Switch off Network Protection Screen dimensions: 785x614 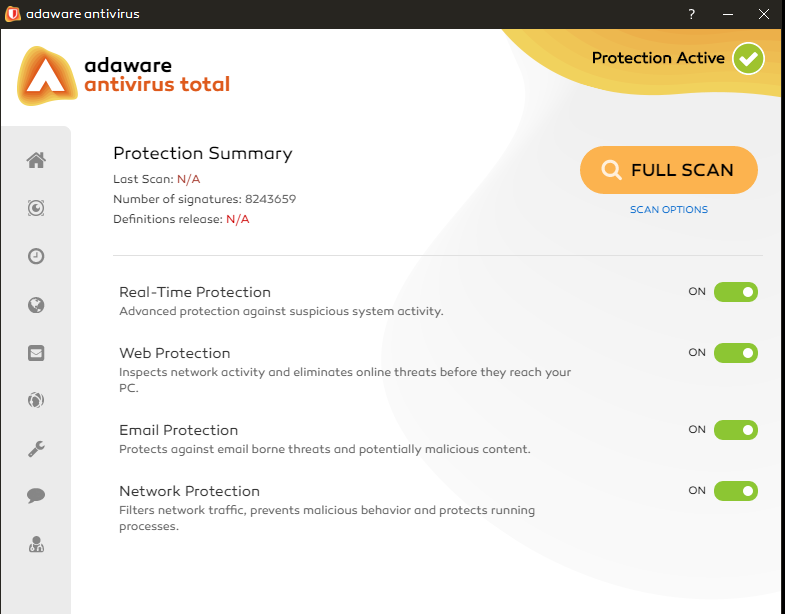click(x=735, y=491)
